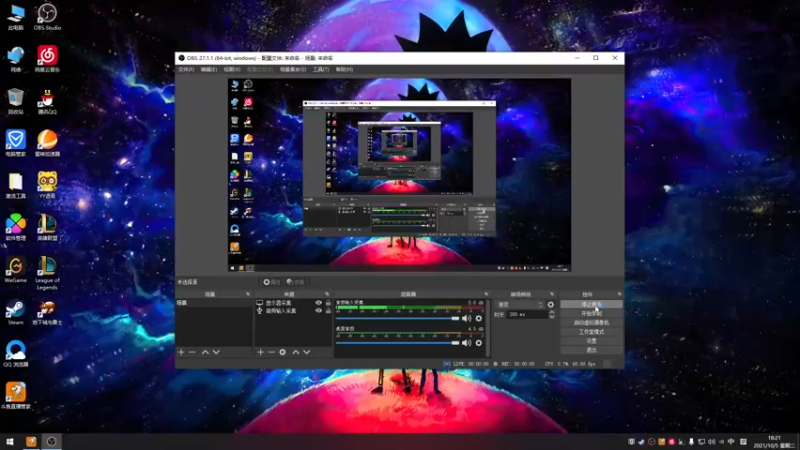The width and height of the screenshot is (800, 450).
Task: Open This PC desktop icon
Action: point(15,16)
